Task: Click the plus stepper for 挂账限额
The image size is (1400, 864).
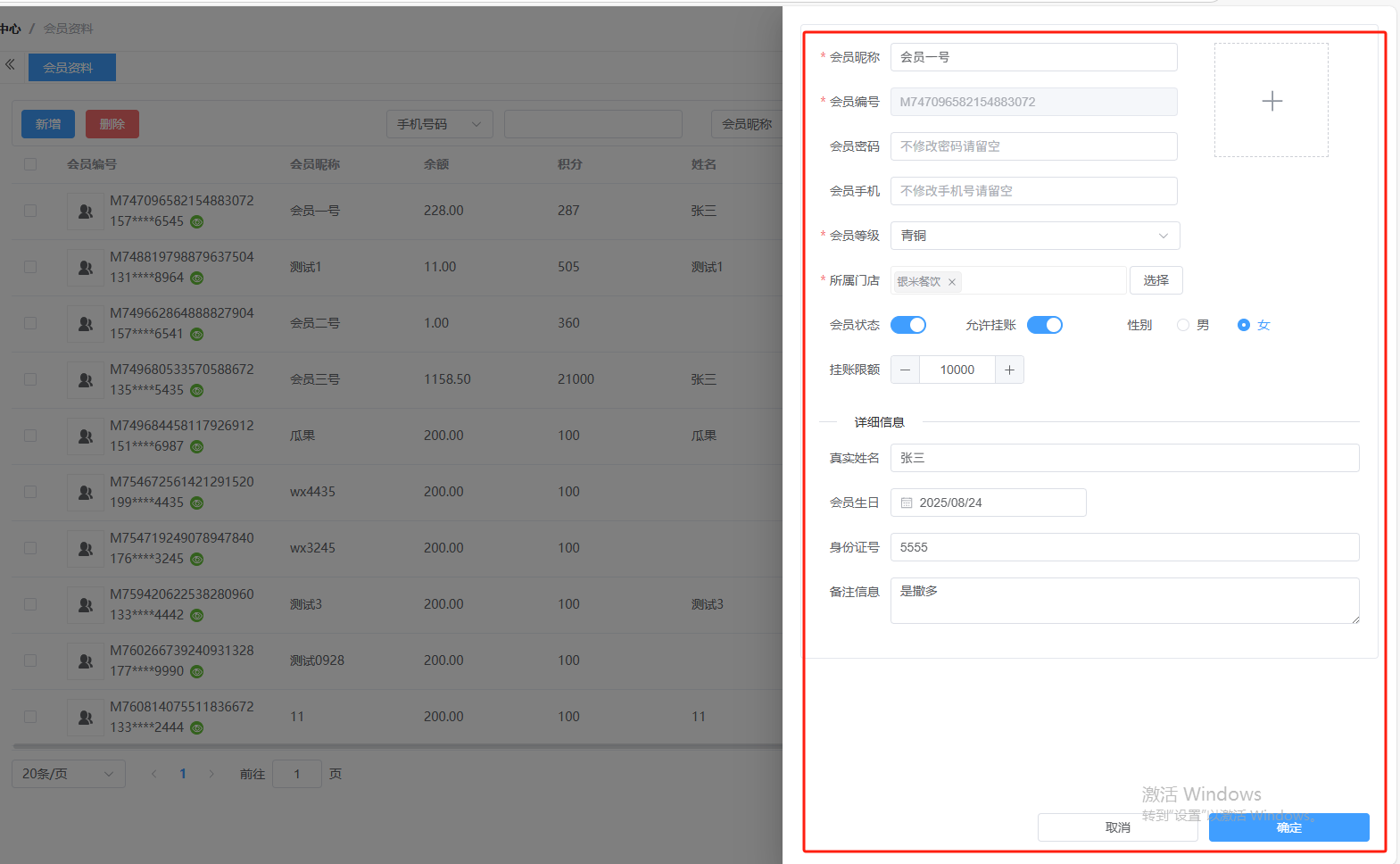Action: (x=1009, y=370)
